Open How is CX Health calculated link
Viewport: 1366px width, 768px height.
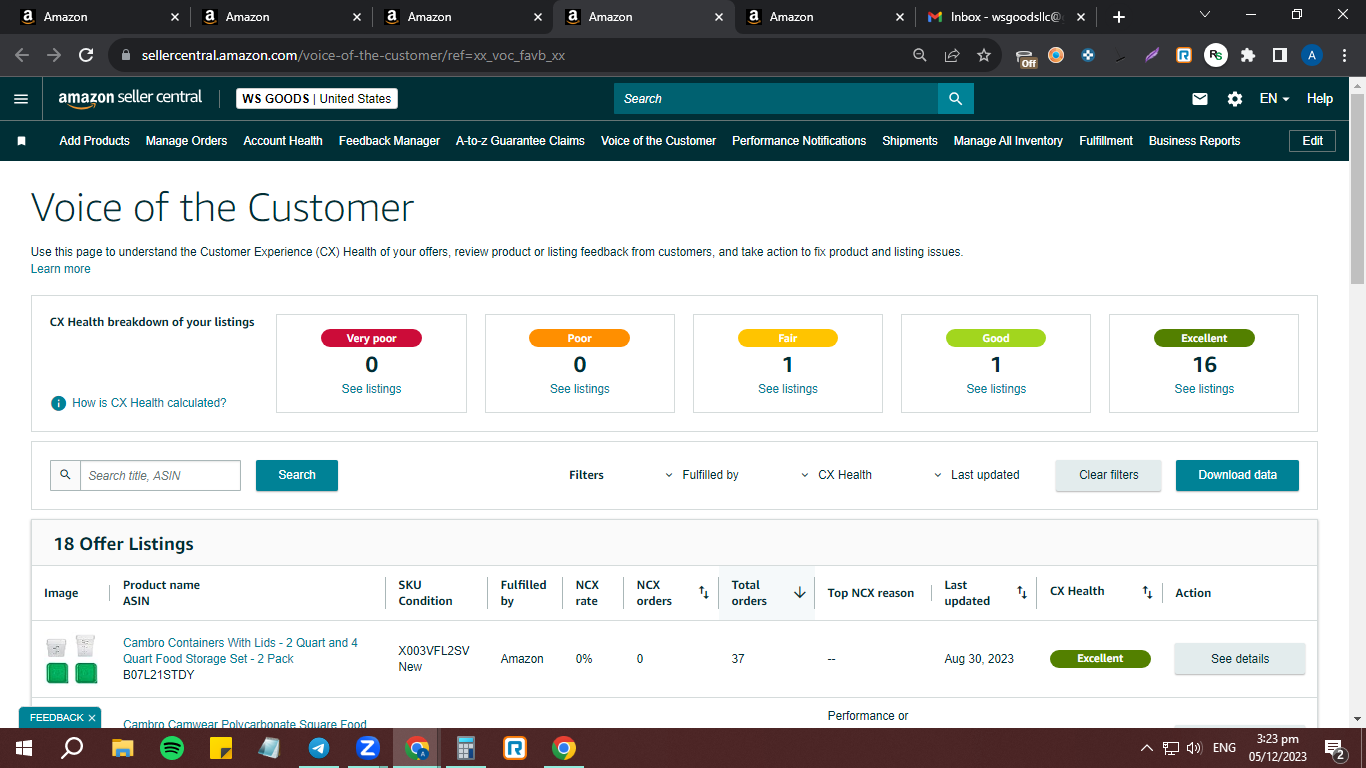coord(150,403)
